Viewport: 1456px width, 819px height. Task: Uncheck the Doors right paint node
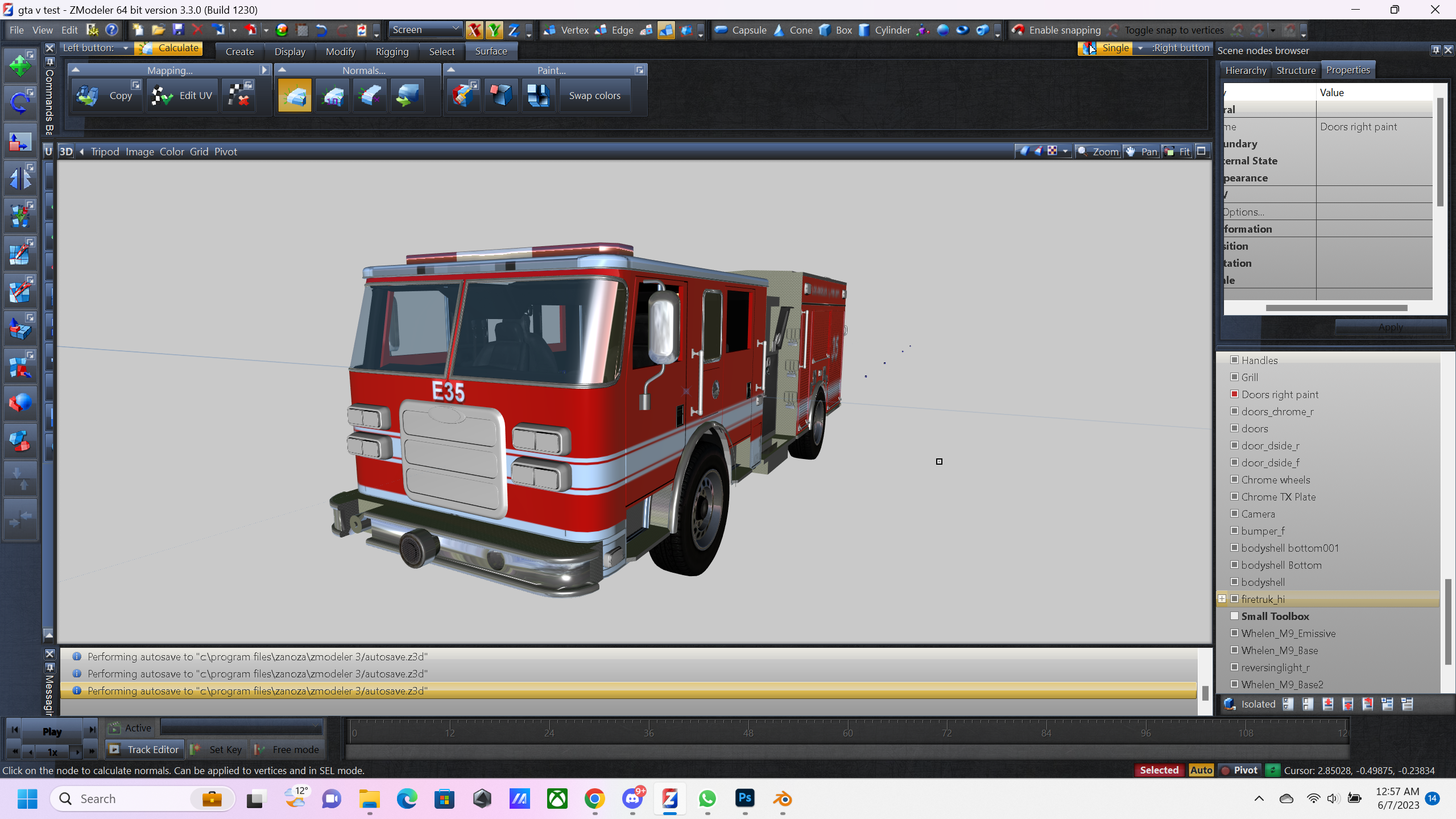point(1234,394)
